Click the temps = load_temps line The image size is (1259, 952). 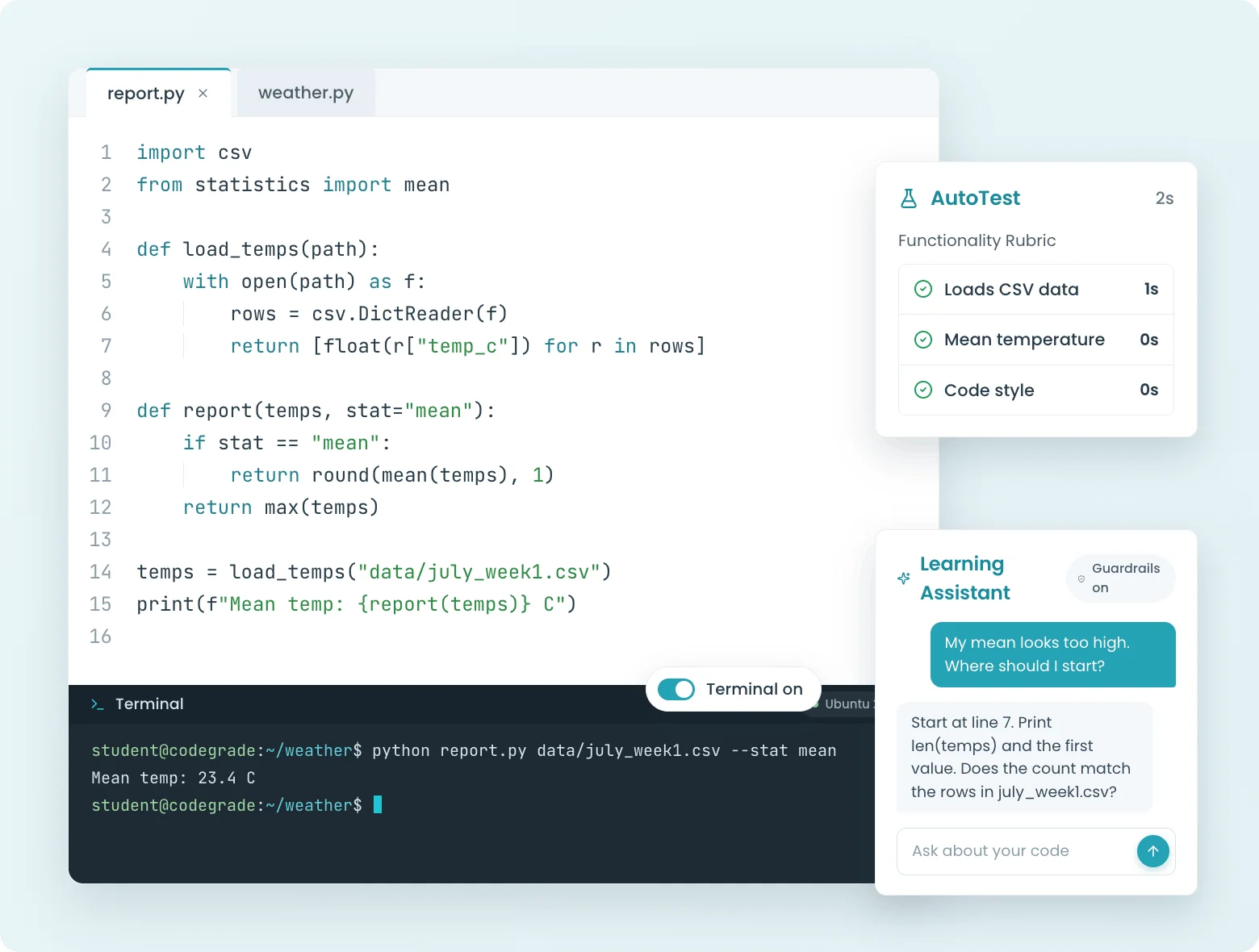tap(374, 572)
